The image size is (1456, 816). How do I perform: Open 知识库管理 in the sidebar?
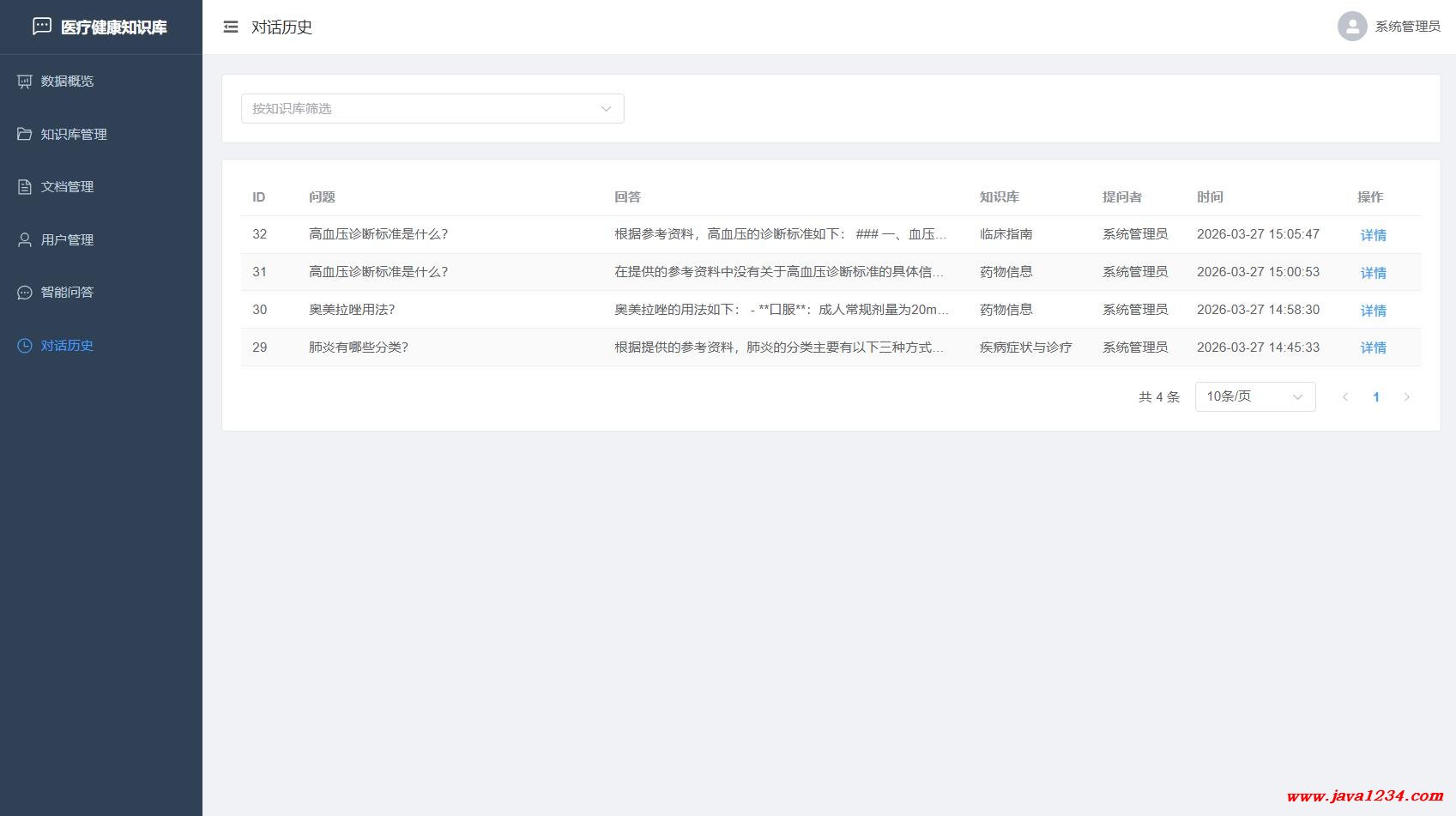pos(74,135)
